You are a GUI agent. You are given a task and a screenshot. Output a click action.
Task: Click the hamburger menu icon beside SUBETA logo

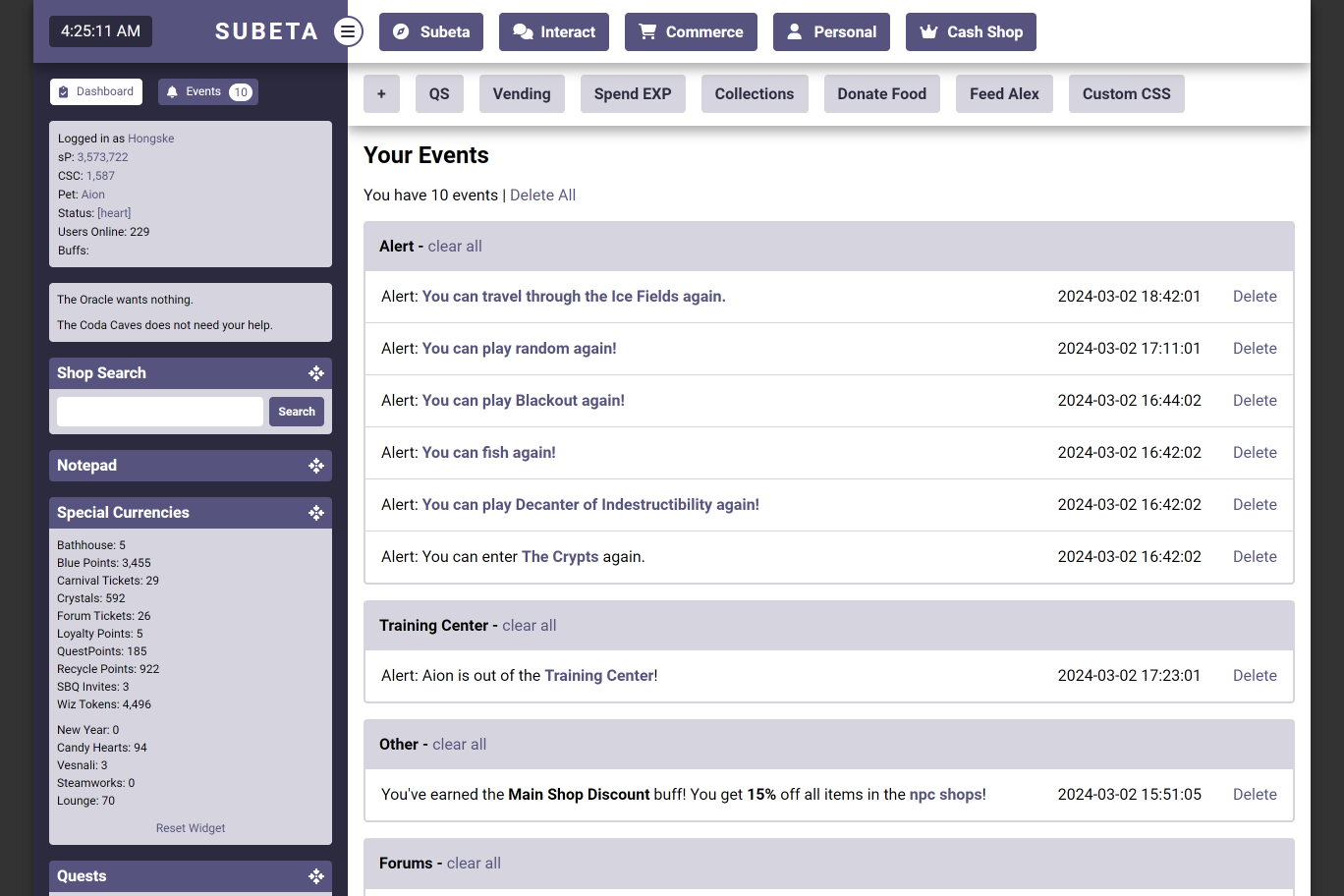pos(347,31)
